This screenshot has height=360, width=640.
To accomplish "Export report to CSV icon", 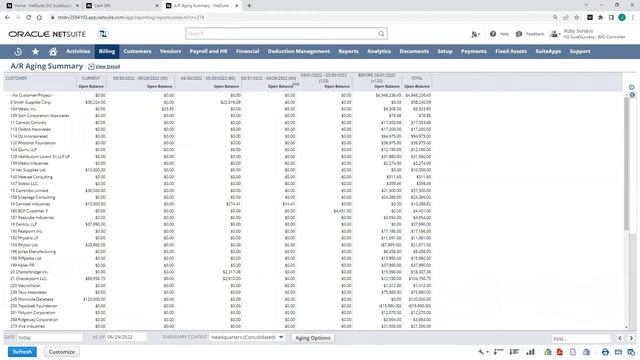I will coord(573,352).
